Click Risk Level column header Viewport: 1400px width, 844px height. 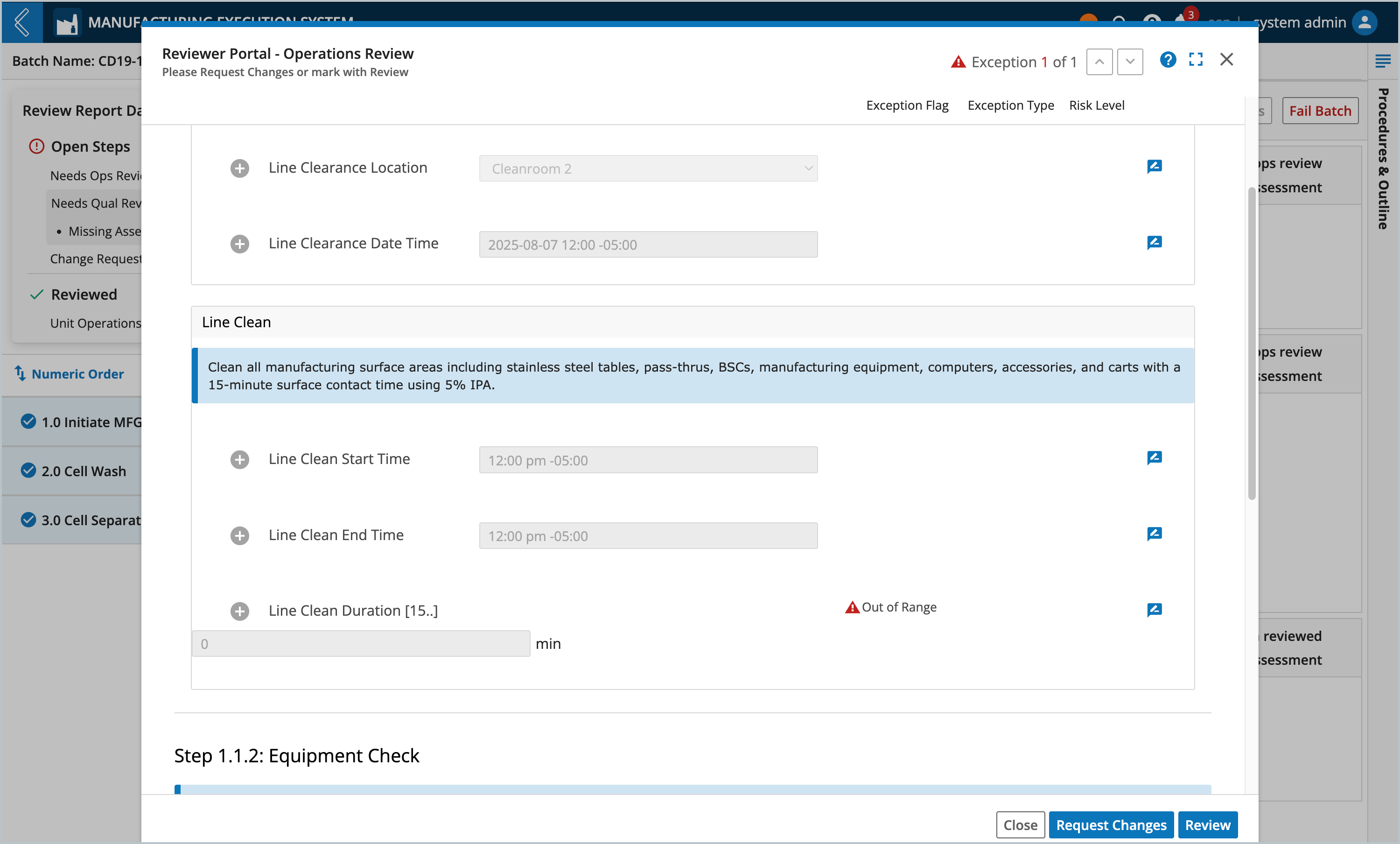[1097, 105]
